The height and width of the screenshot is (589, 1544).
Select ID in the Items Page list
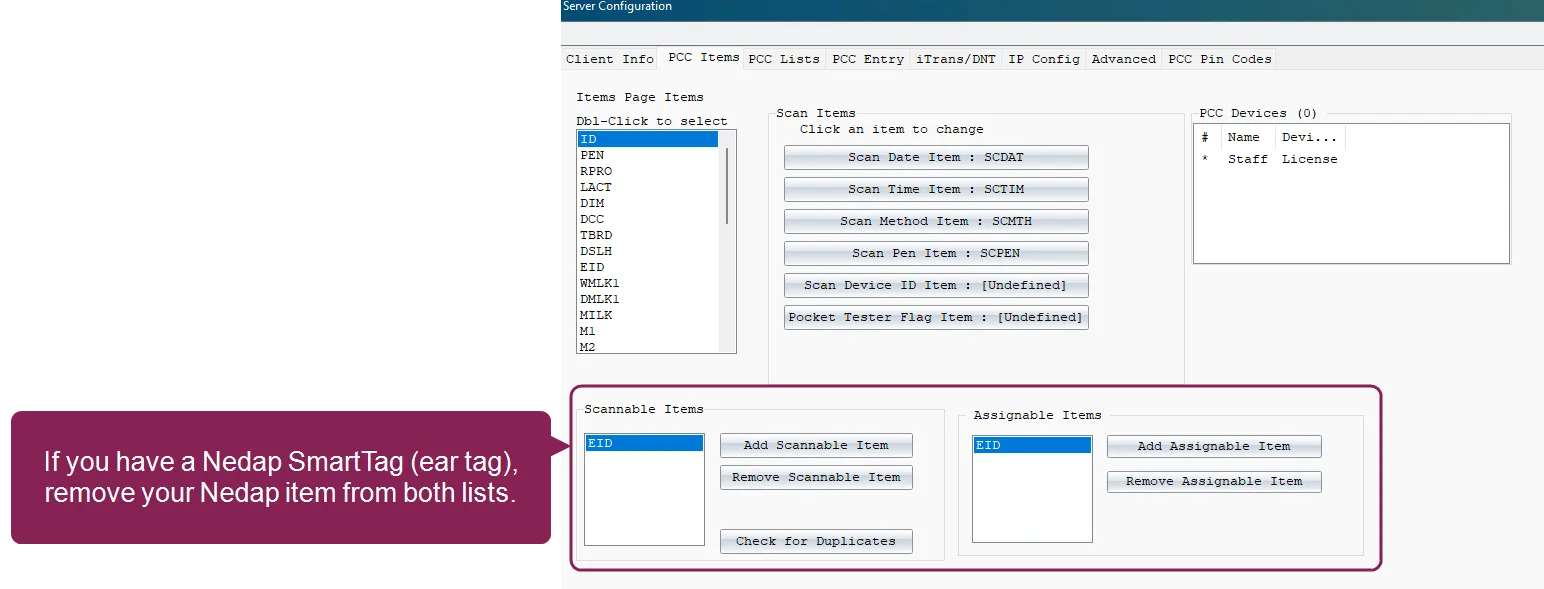coord(648,139)
